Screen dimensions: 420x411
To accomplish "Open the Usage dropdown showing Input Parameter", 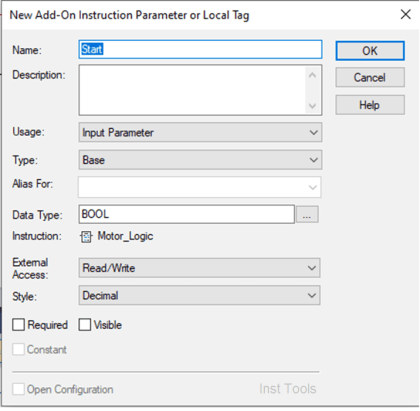I will [x=200, y=132].
